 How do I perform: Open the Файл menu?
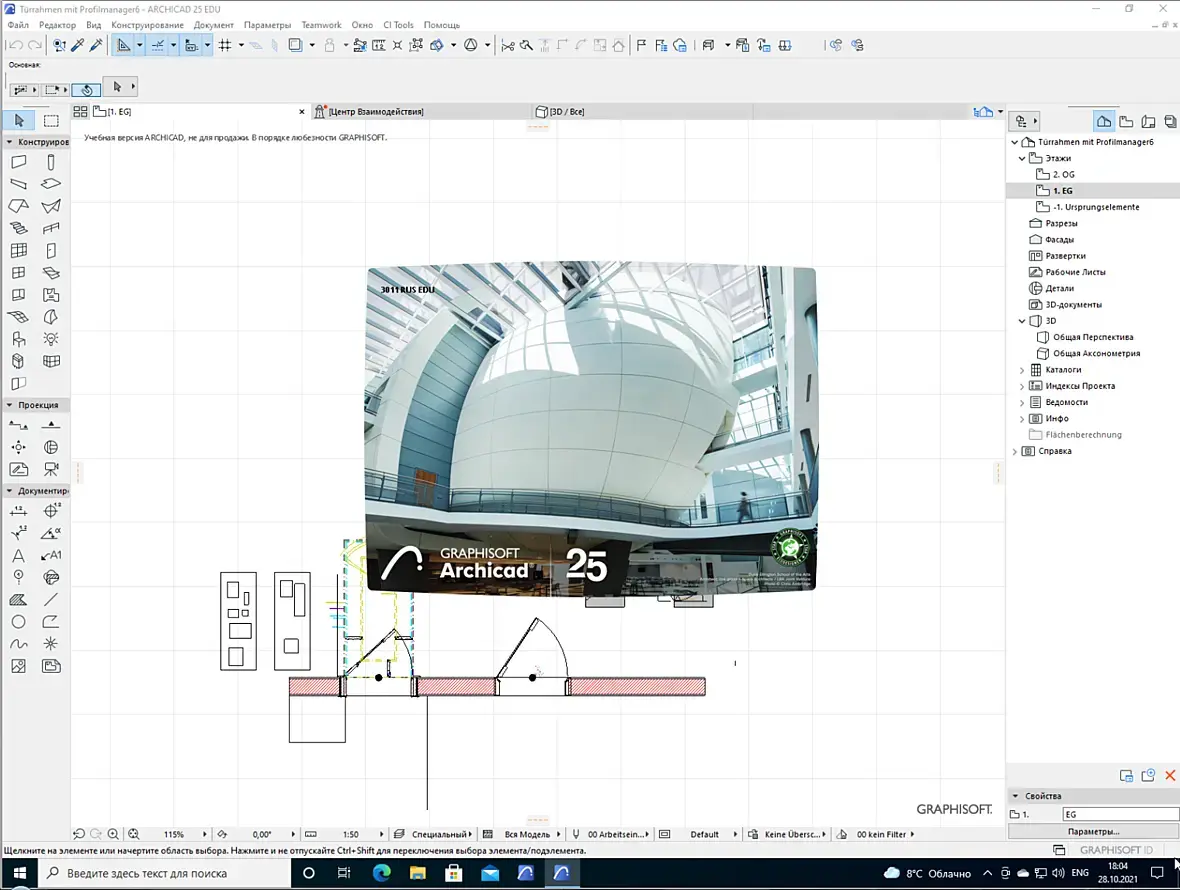click(18, 25)
